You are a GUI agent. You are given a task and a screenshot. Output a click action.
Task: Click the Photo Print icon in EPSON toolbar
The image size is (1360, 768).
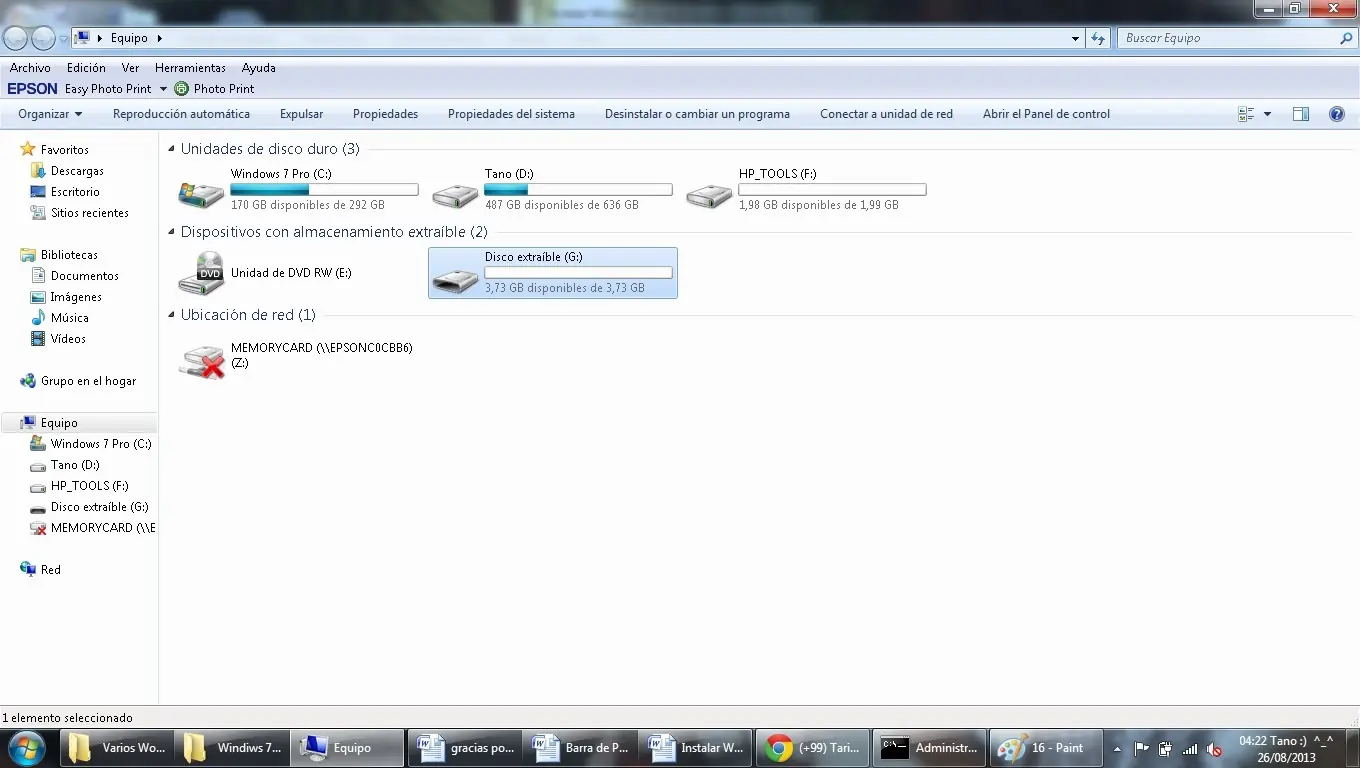tap(181, 88)
